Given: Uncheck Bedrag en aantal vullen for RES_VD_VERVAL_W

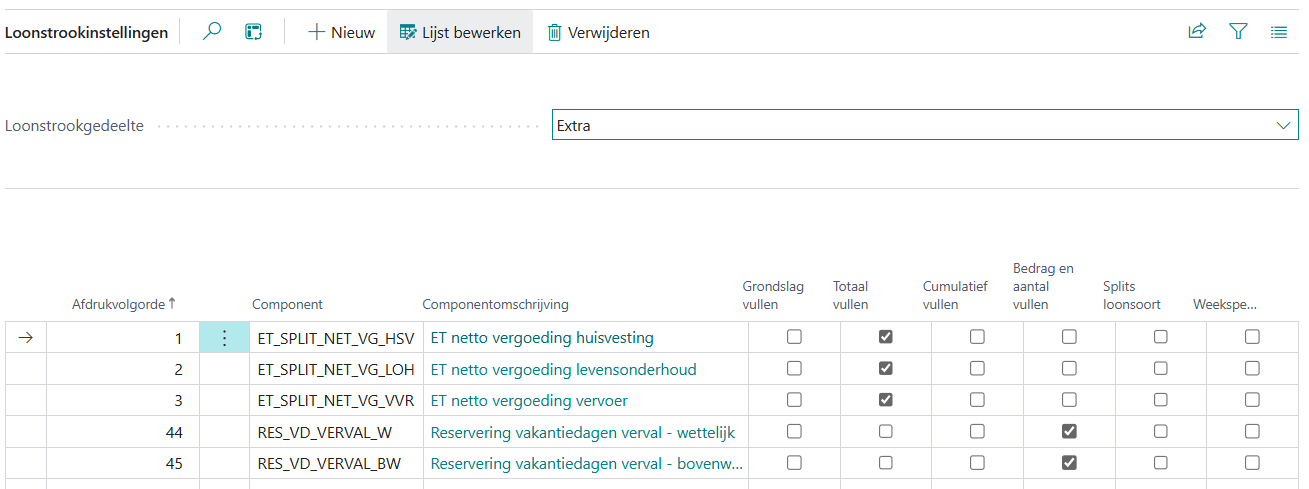Looking at the screenshot, I should point(1069,432).
